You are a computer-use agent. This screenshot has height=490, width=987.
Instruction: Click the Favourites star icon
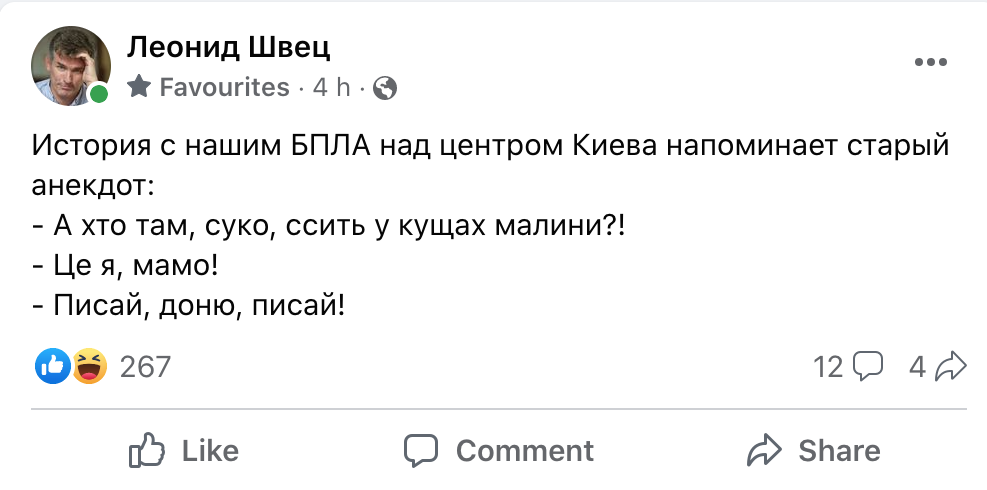click(x=140, y=88)
